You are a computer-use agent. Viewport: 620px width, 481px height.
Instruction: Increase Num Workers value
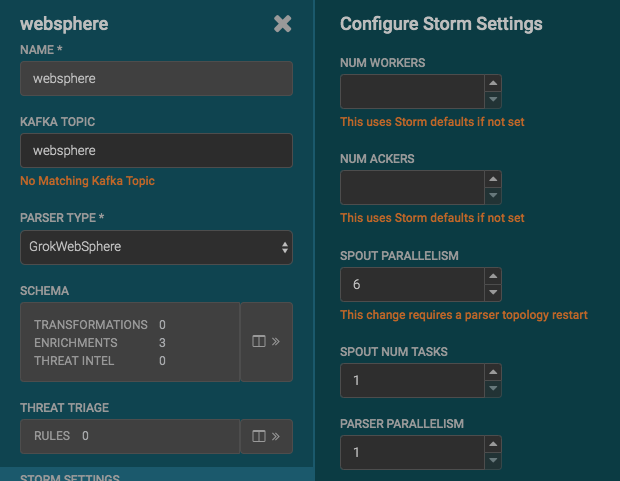point(493,83)
